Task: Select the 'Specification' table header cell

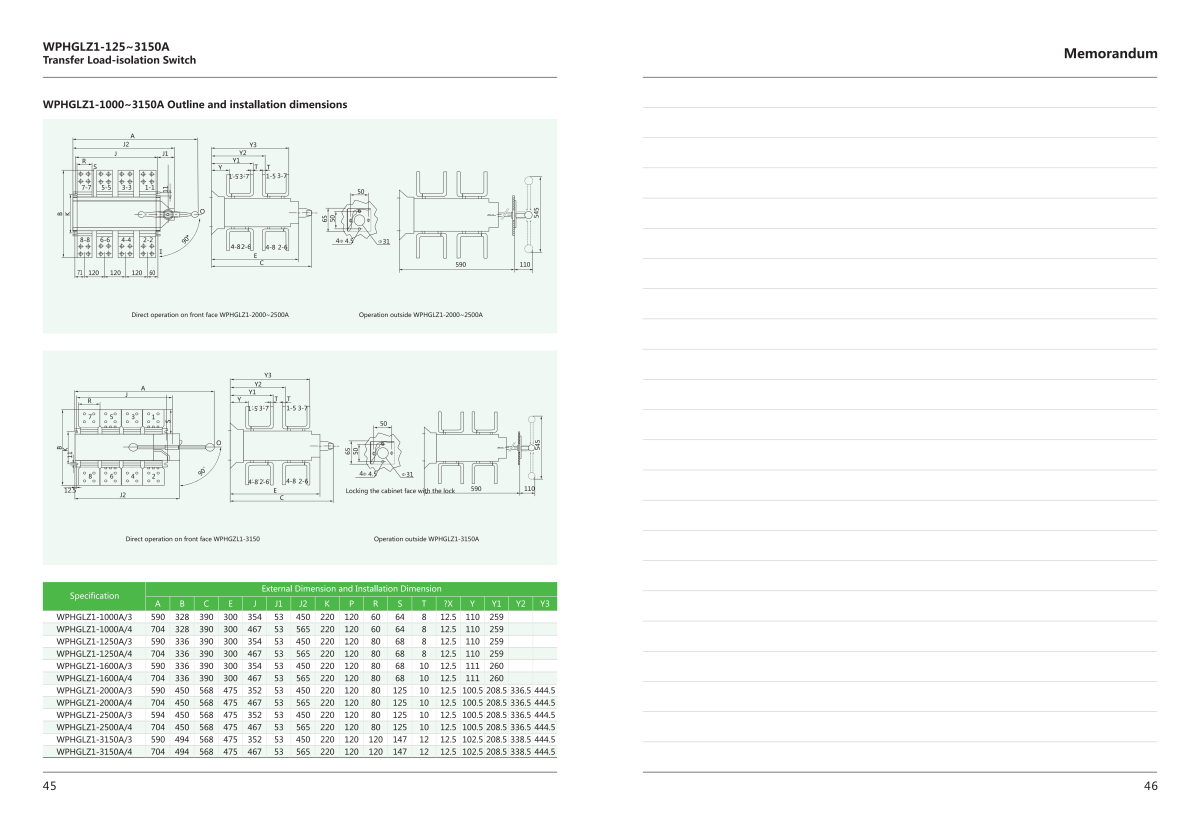Action: (x=94, y=595)
